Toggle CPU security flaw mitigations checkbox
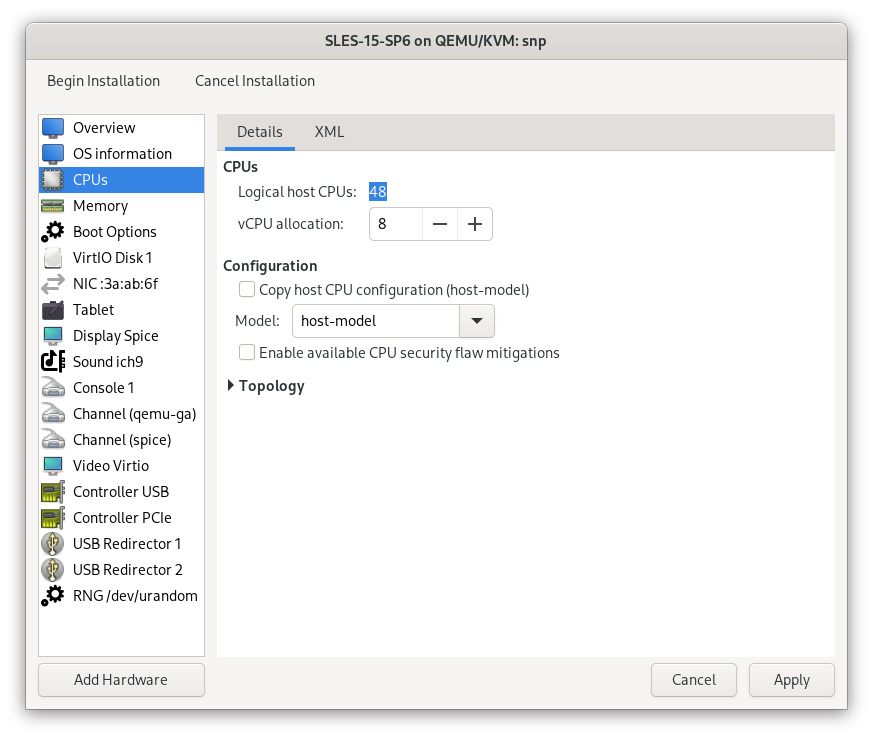The height and width of the screenshot is (738, 873). coord(247,353)
